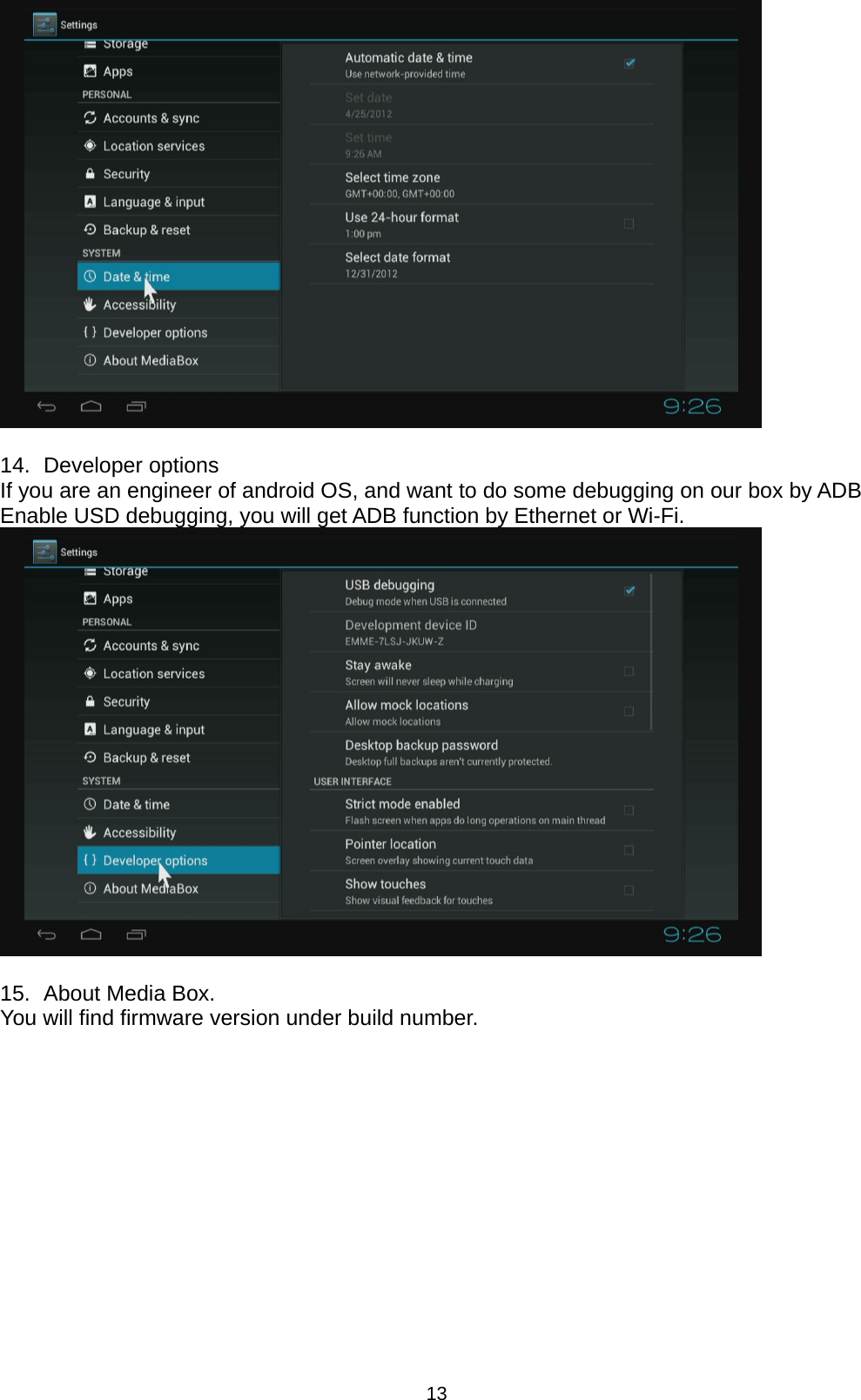
Task: Click Accessibility hand icon in bottom screenshot
Action: tap(90, 832)
